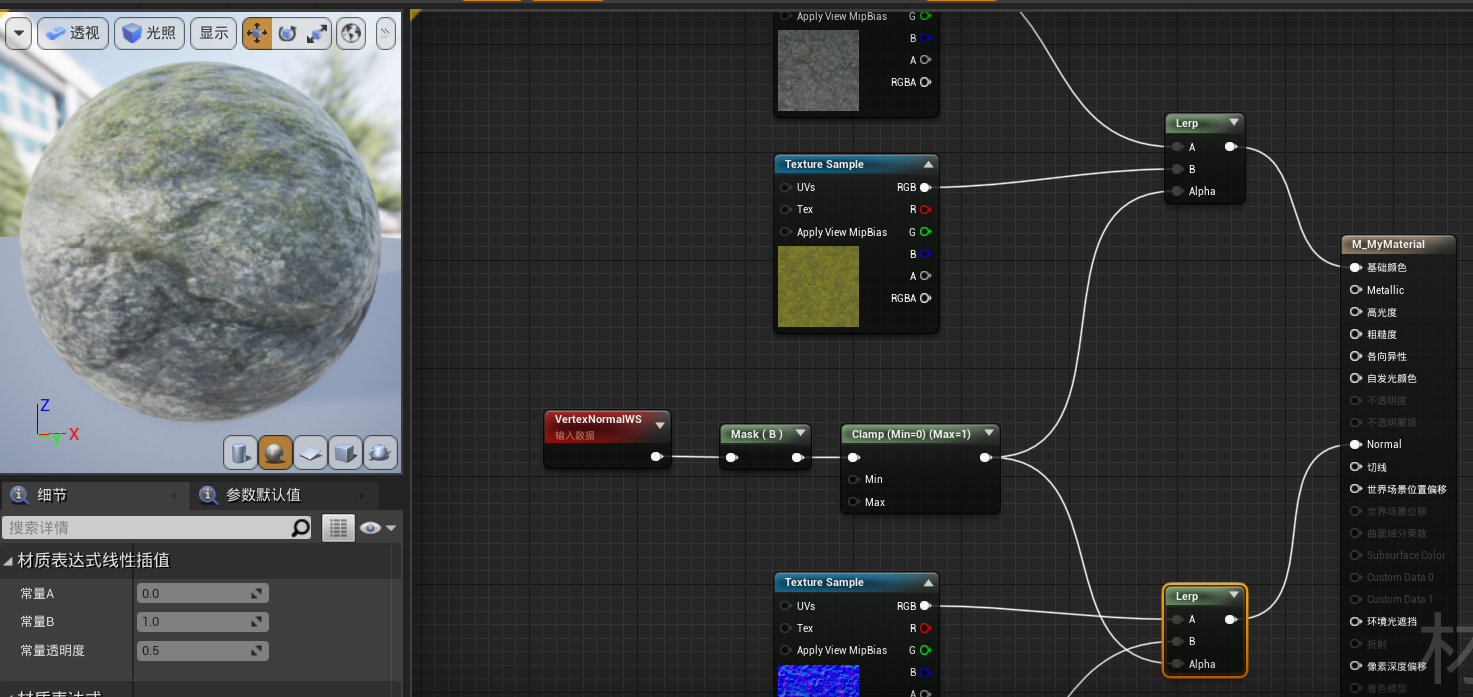The width and height of the screenshot is (1473, 697).
Task: Open the Clamp node dropdown arrow
Action: [988, 434]
